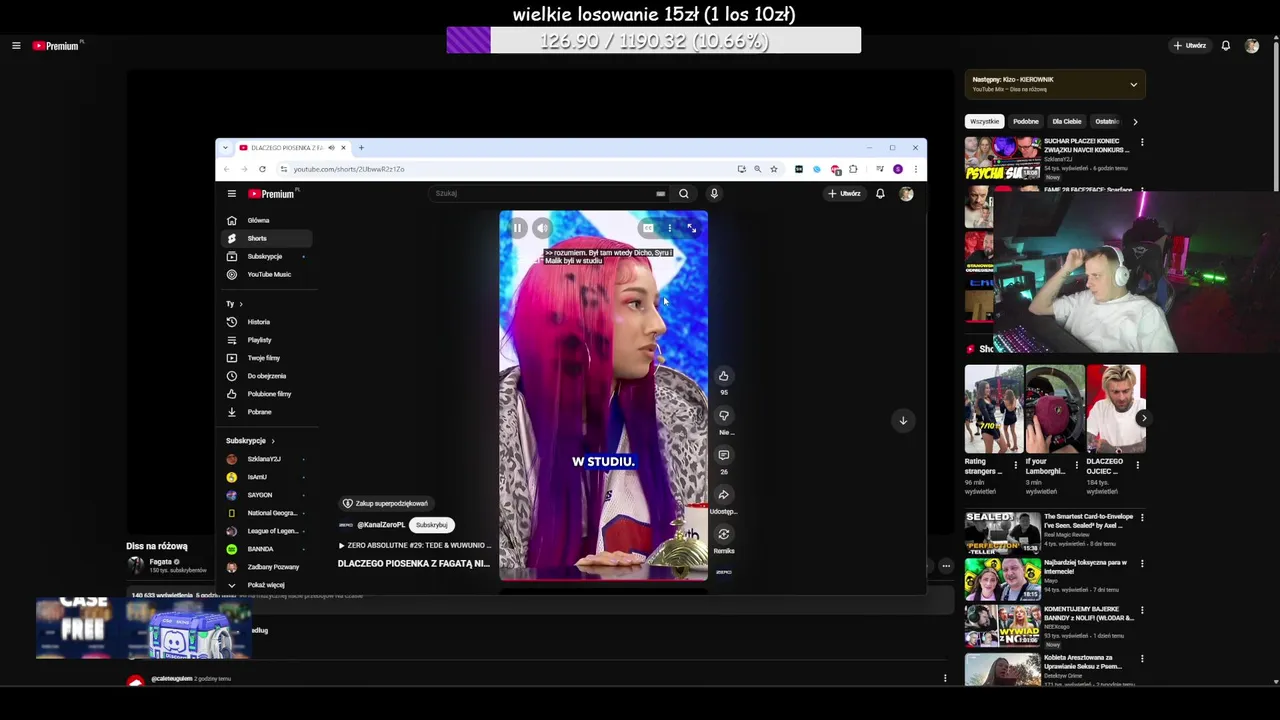This screenshot has height=720, width=1280.
Task: Go back in the browser
Action: tap(226, 169)
